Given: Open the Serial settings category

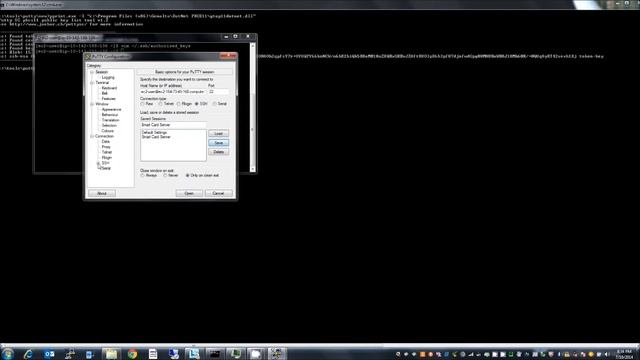Looking at the screenshot, I should (106, 168).
